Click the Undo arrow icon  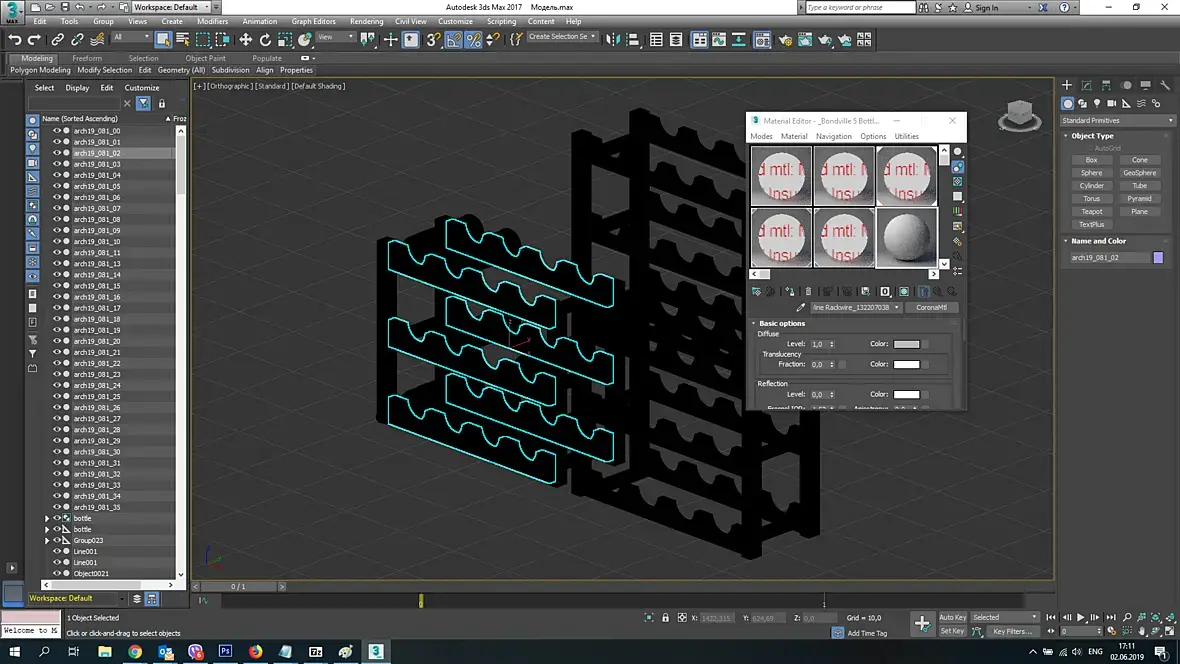15,40
